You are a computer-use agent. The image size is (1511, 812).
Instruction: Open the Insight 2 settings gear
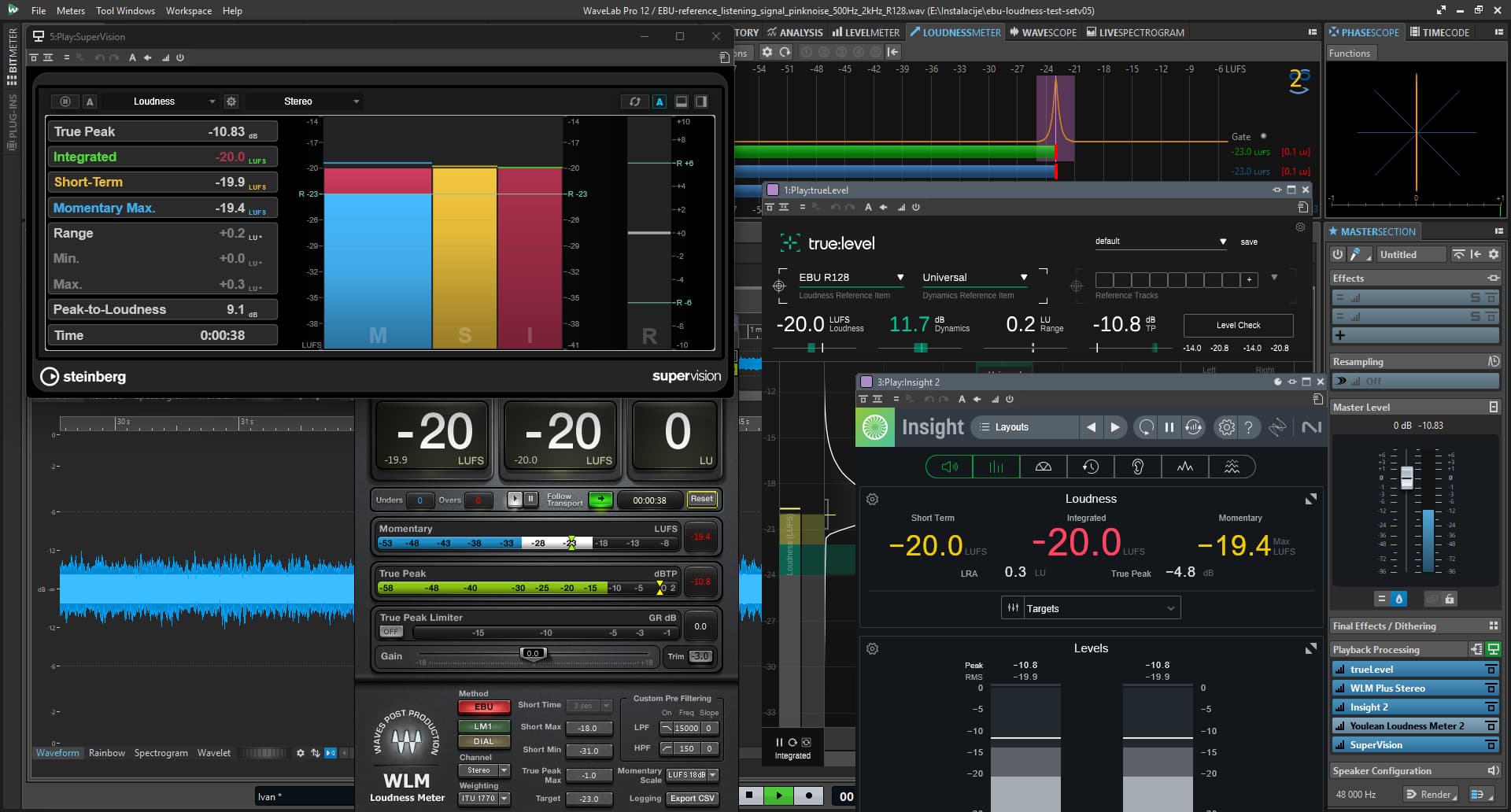pyautogui.click(x=1226, y=427)
